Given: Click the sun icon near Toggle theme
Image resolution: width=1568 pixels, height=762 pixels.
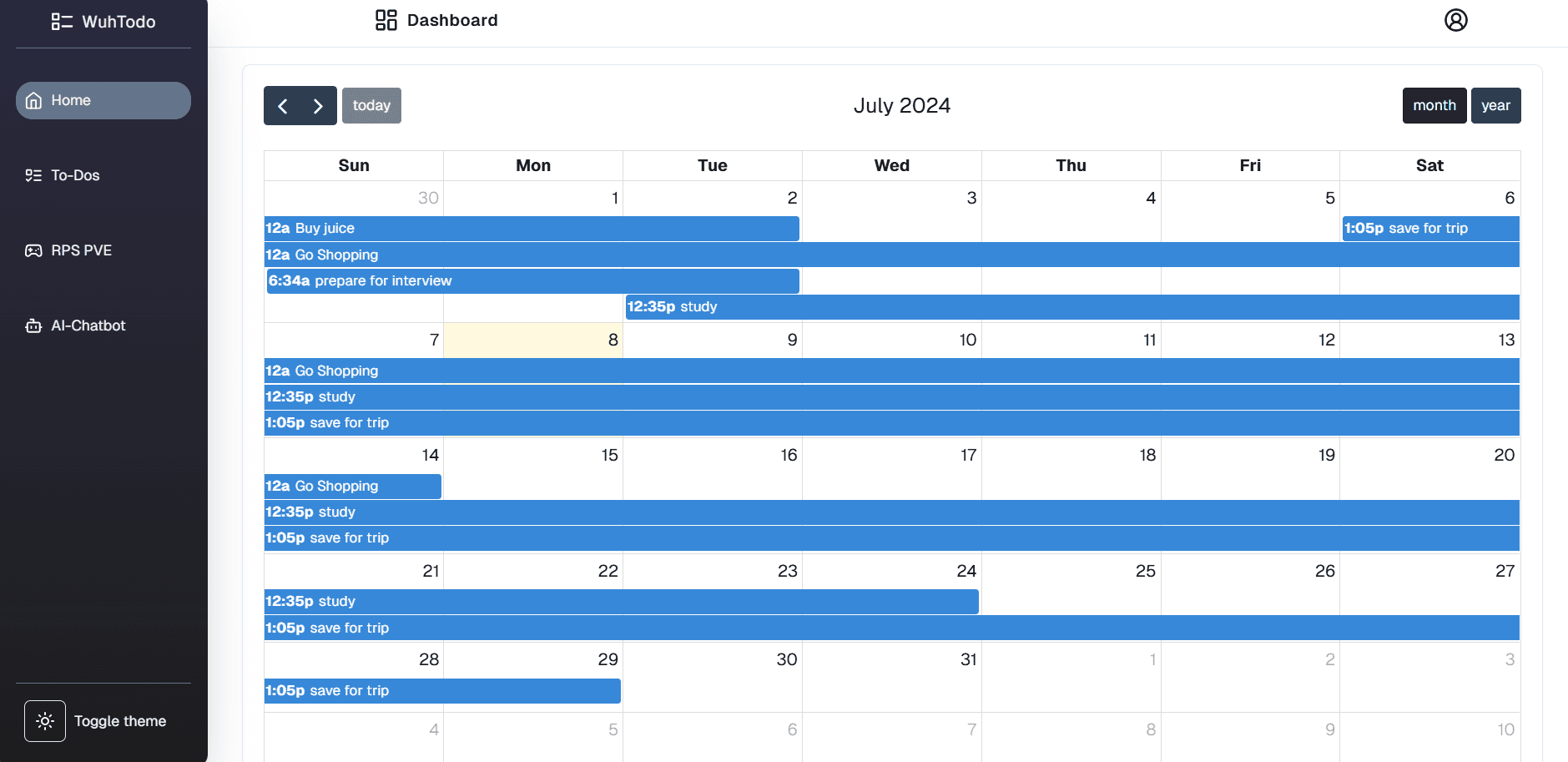Looking at the screenshot, I should [x=44, y=720].
